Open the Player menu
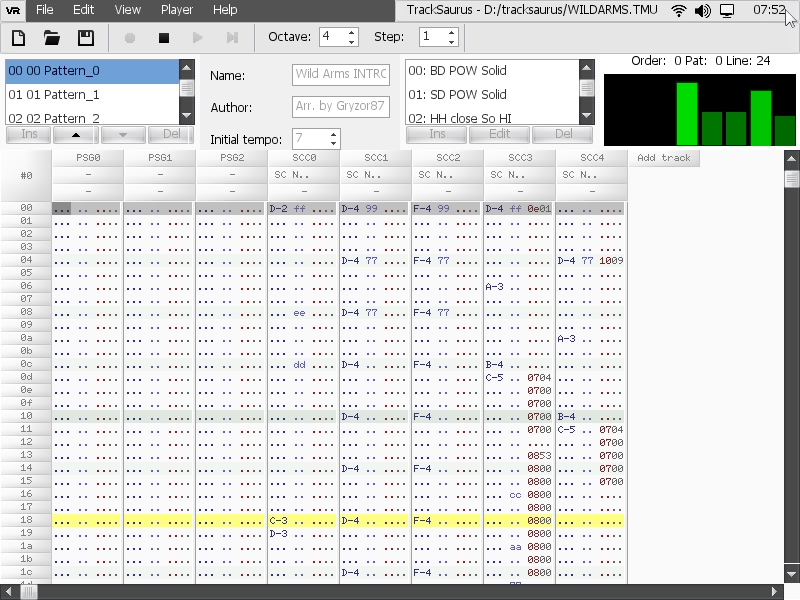 177,10
